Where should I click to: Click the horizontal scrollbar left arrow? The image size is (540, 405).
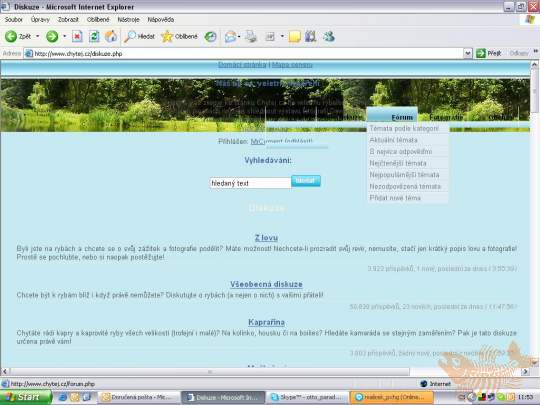coord(4,372)
